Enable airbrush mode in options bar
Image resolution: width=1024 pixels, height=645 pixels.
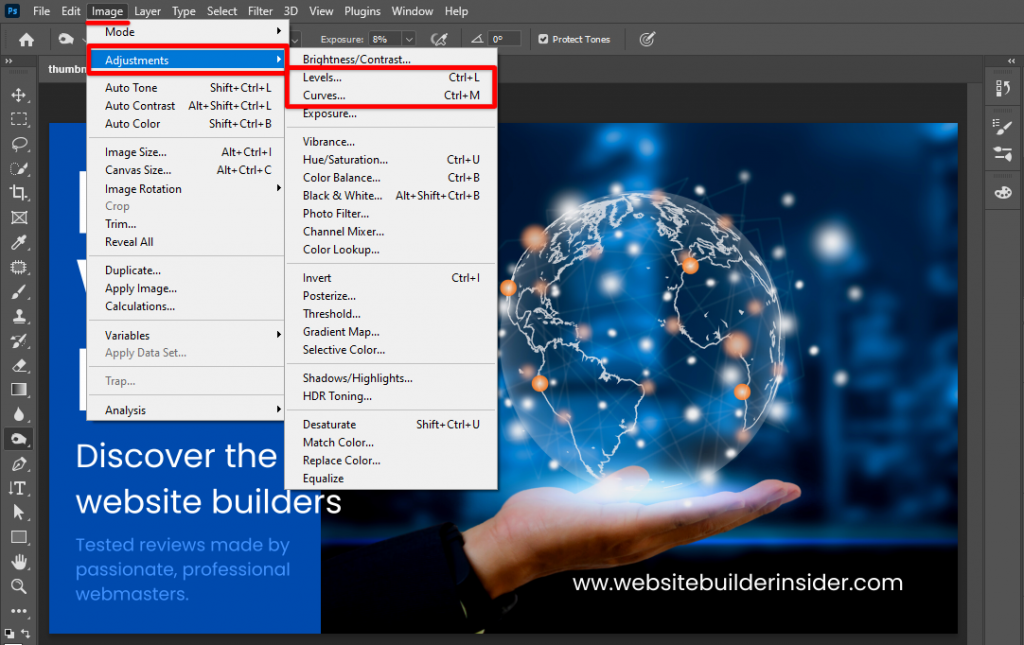coord(438,39)
